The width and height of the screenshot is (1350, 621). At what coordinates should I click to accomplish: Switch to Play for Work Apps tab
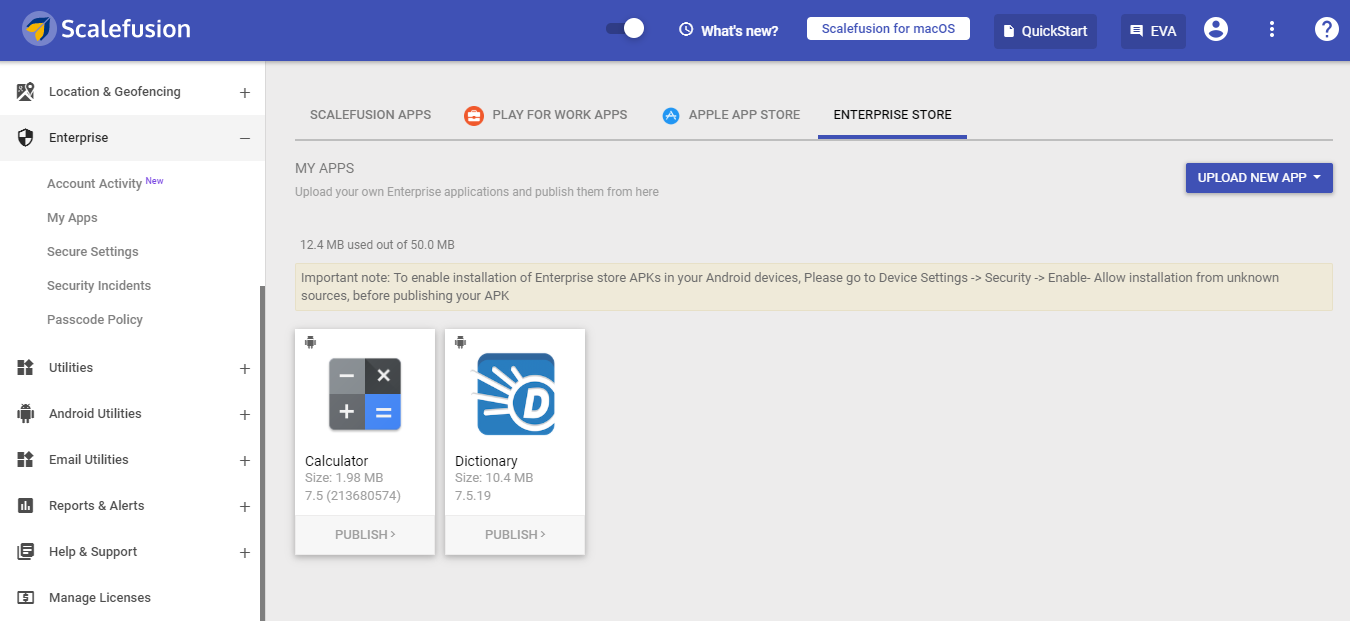[546, 115]
